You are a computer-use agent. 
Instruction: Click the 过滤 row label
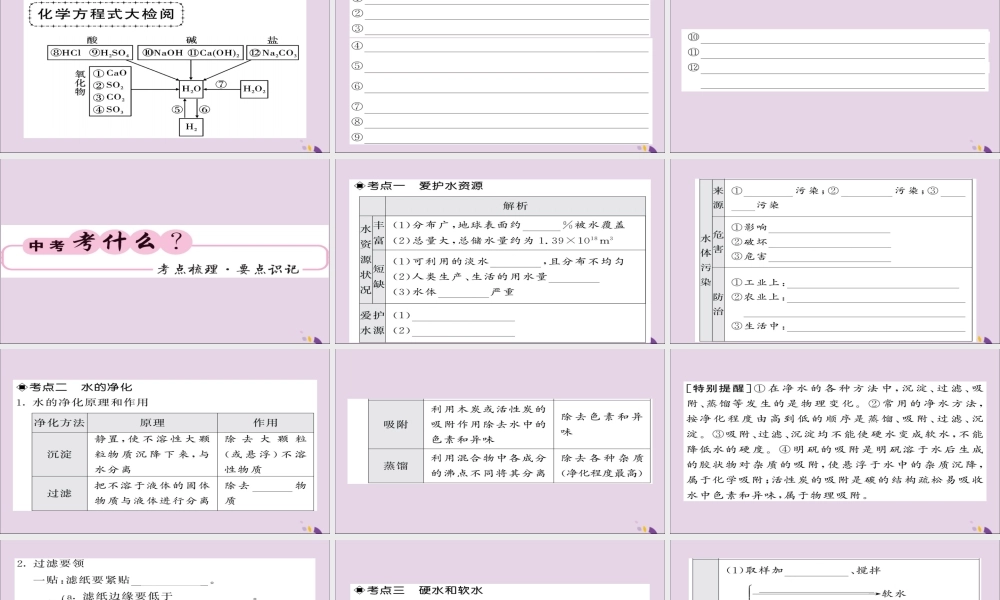click(x=59, y=493)
